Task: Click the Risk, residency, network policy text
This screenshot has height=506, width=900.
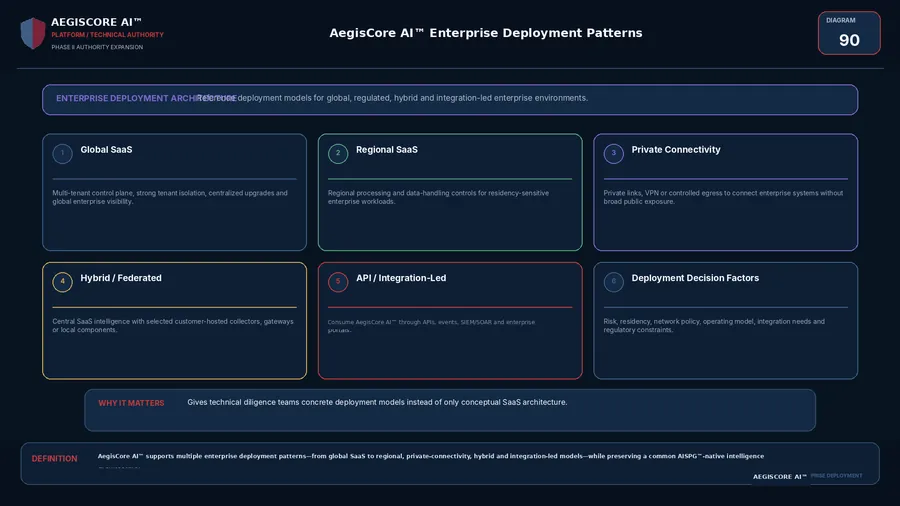Action: 714,325
